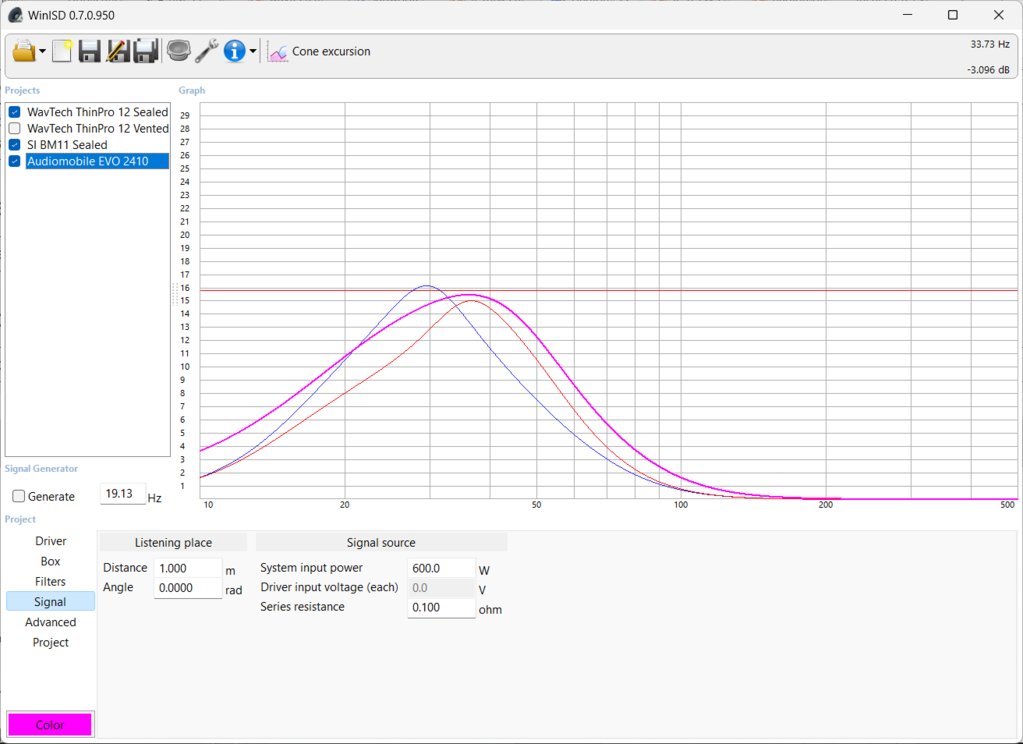
Task: Select WavTech ThinPro 12 Sealed project name
Action: [x=97, y=112]
